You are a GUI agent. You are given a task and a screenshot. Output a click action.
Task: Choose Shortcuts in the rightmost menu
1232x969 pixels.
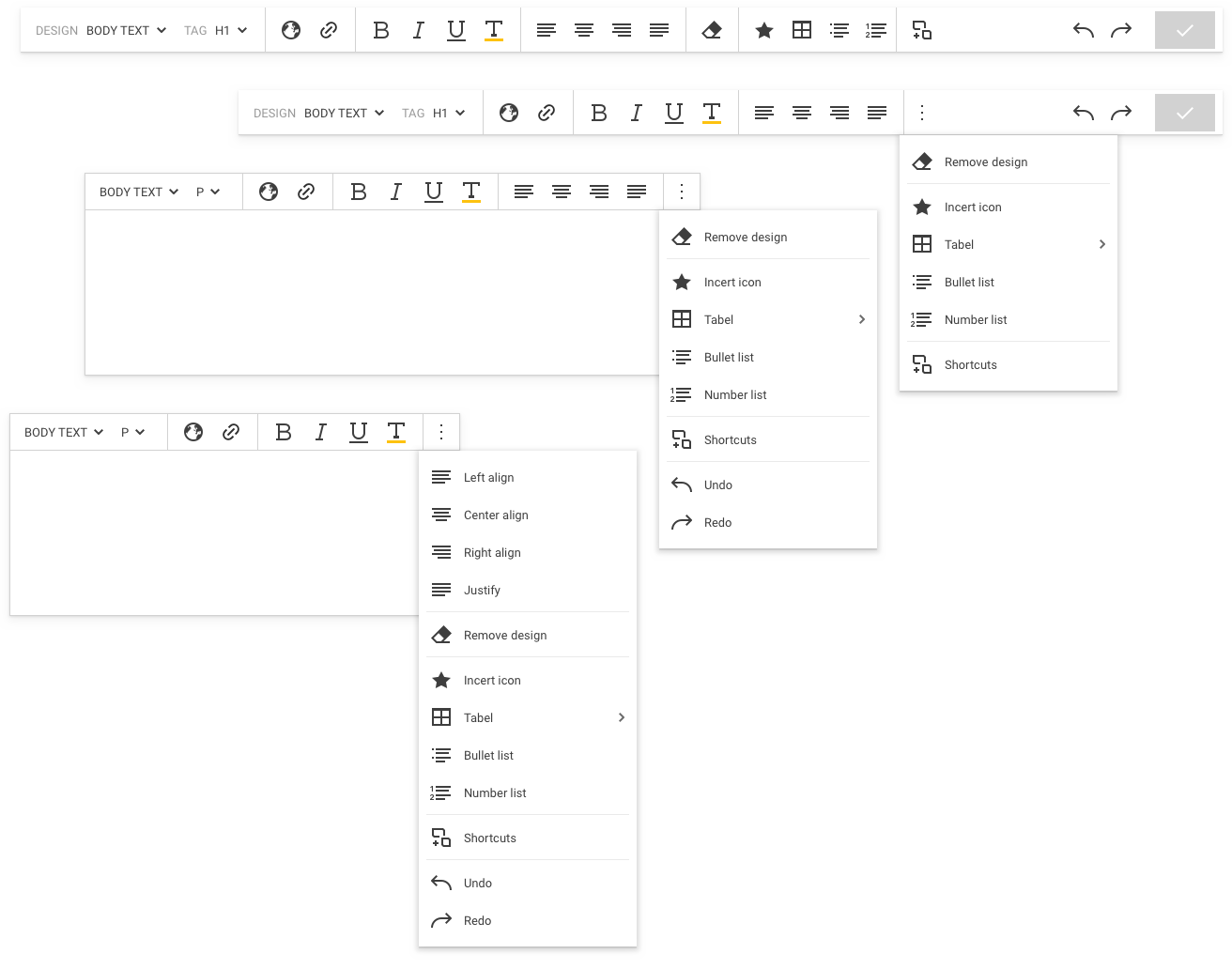[1009, 364]
